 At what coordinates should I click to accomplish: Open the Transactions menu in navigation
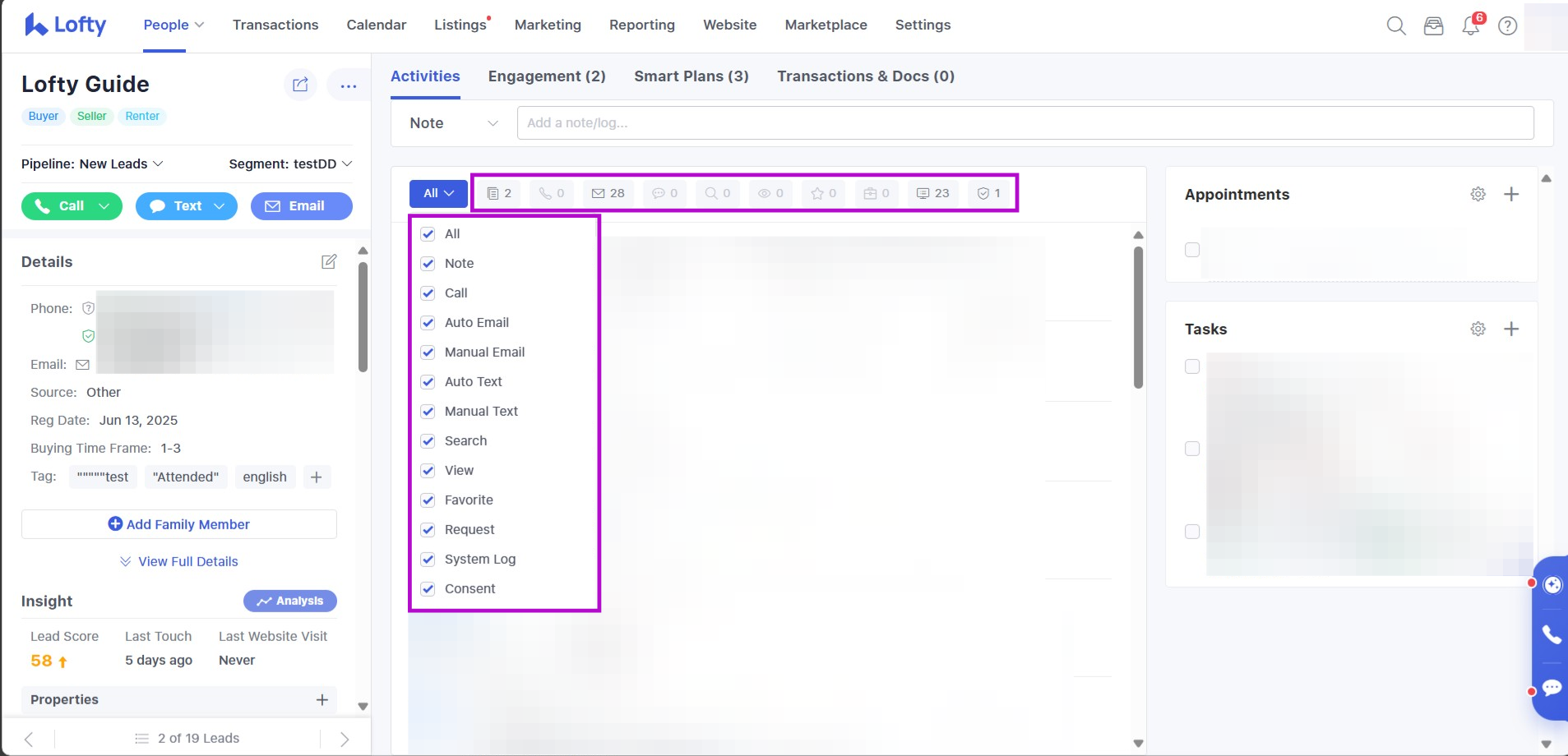click(x=275, y=25)
